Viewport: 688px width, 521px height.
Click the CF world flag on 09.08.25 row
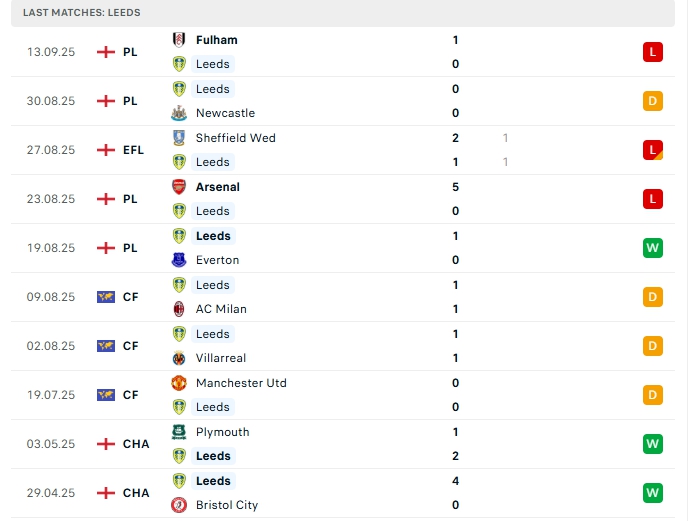(106, 297)
